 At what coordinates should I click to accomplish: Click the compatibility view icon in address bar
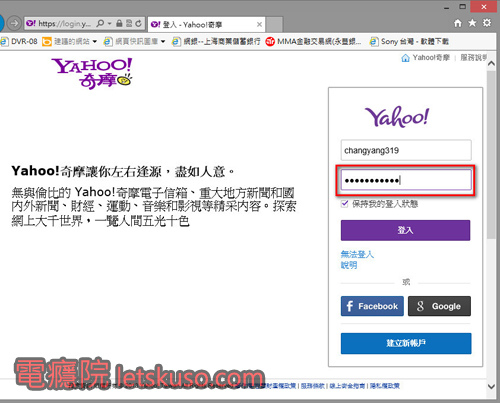[129, 23]
